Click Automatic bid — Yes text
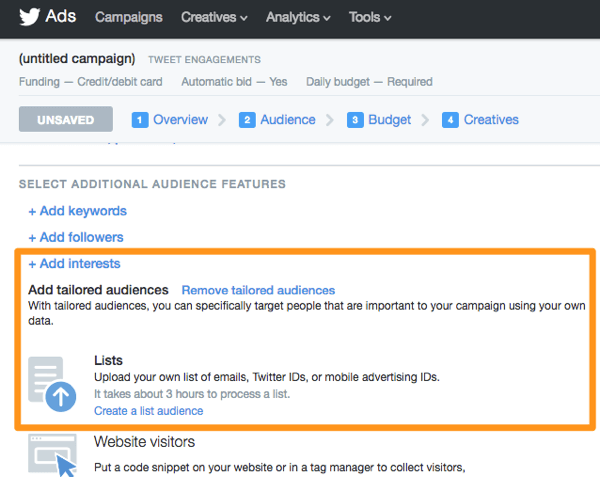This screenshot has width=600, height=477. pos(234,82)
